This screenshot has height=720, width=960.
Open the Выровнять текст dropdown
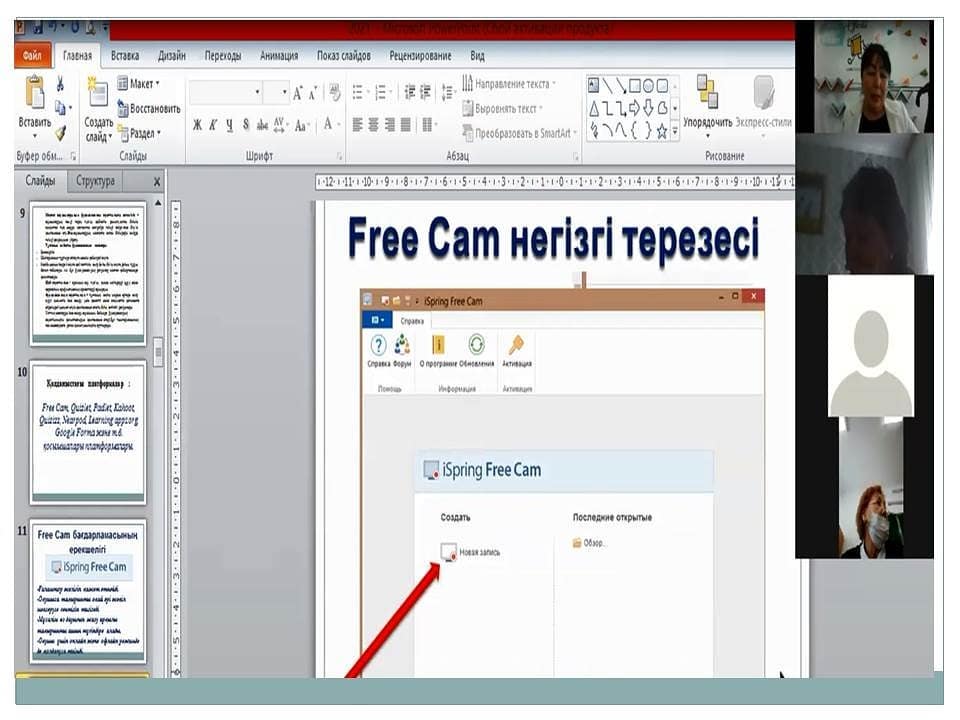click(x=503, y=108)
